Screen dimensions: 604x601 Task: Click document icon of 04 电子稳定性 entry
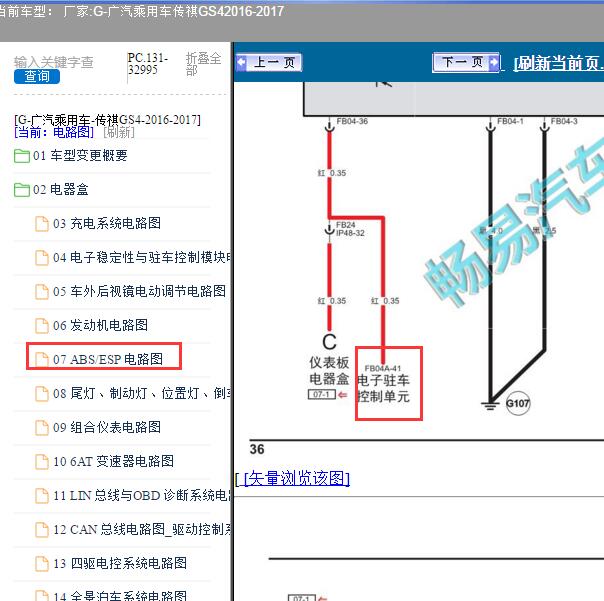pyautogui.click(x=42, y=258)
